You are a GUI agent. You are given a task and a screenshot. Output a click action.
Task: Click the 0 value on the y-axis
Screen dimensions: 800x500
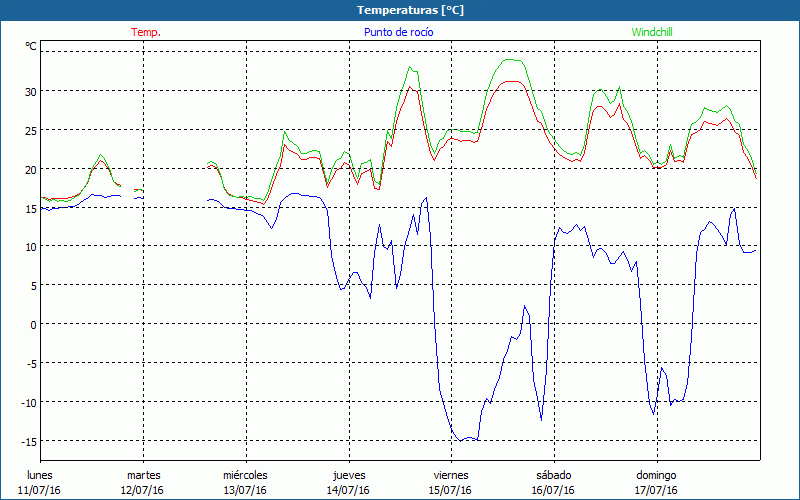[33, 324]
